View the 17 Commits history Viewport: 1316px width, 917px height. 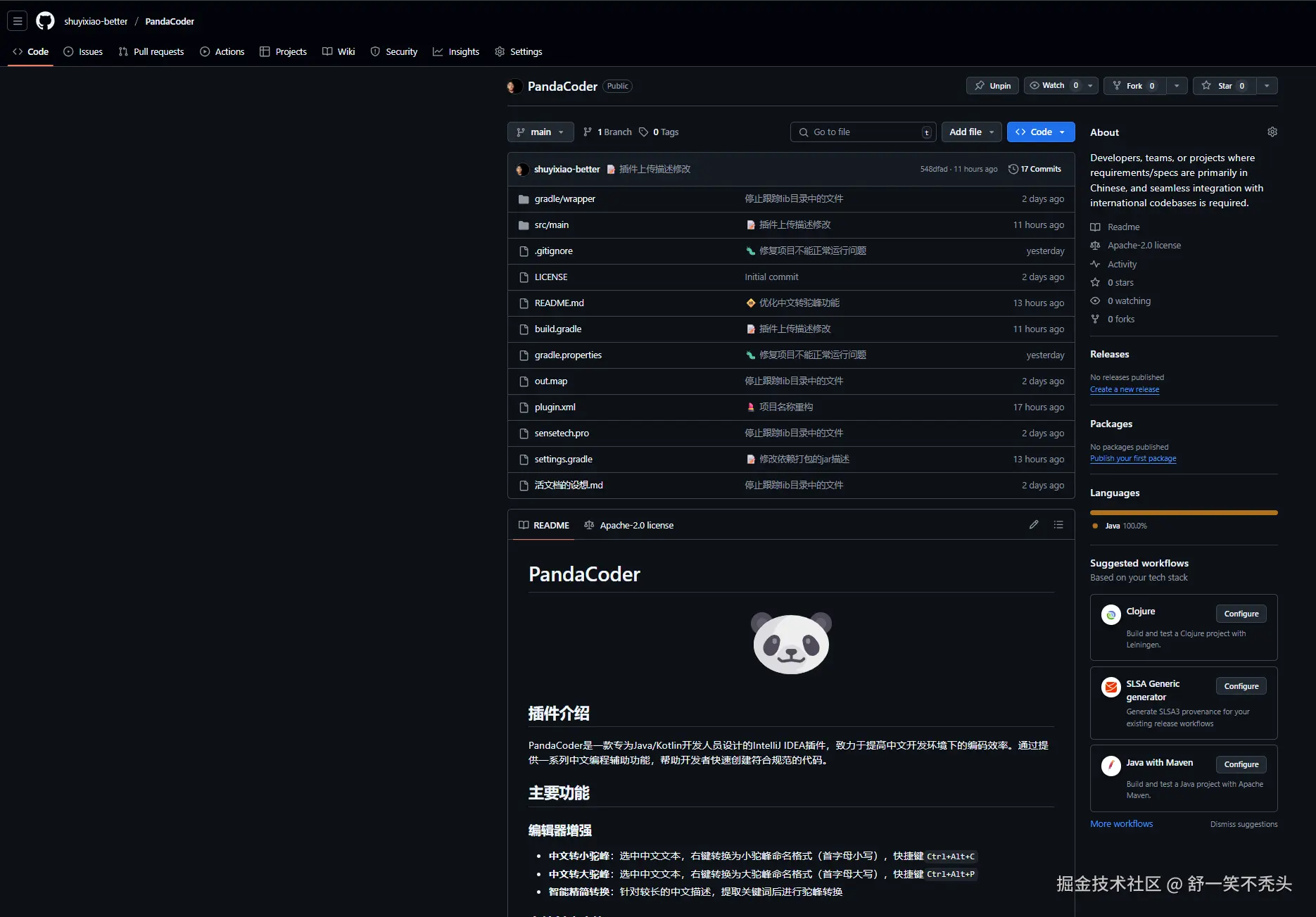(1035, 170)
